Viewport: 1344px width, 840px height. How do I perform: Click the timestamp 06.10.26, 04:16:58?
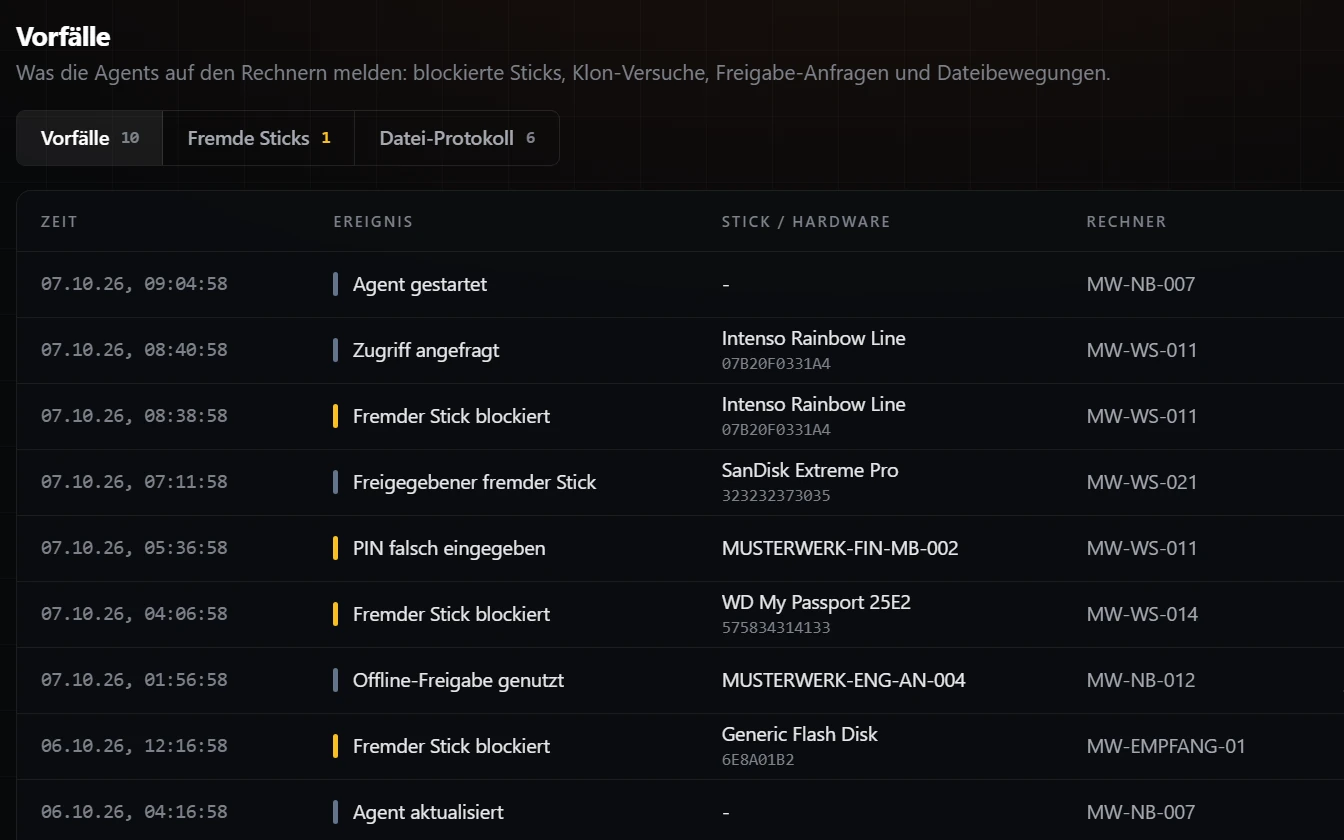pos(134,812)
